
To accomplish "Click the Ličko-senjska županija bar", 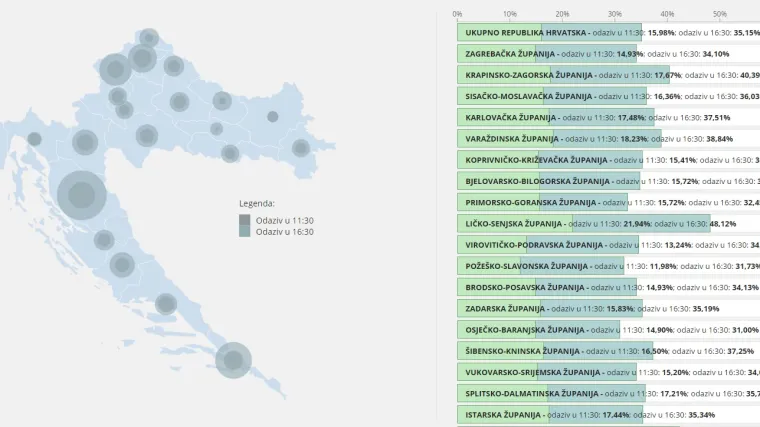I will [584, 223].
